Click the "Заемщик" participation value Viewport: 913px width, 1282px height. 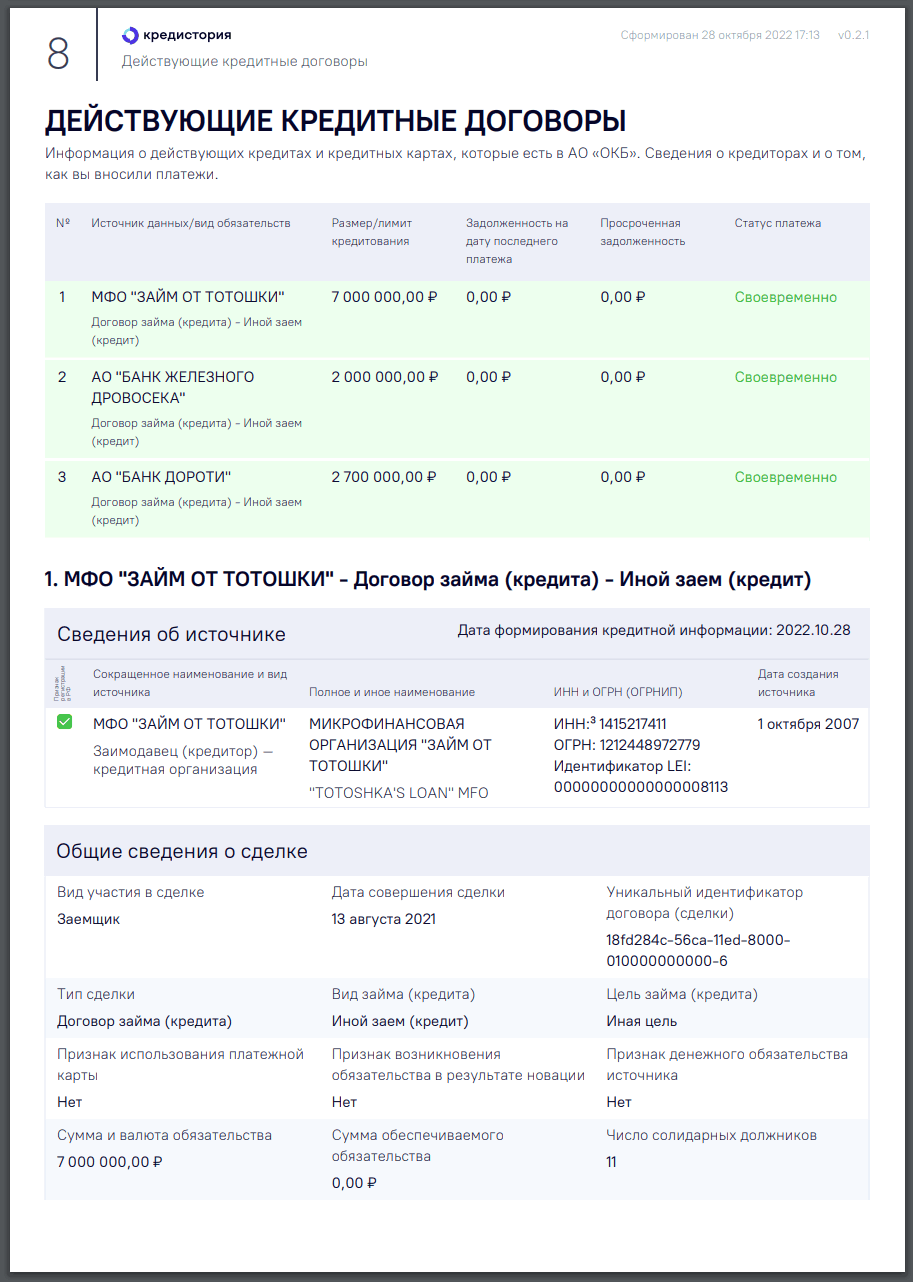[x=89, y=919]
